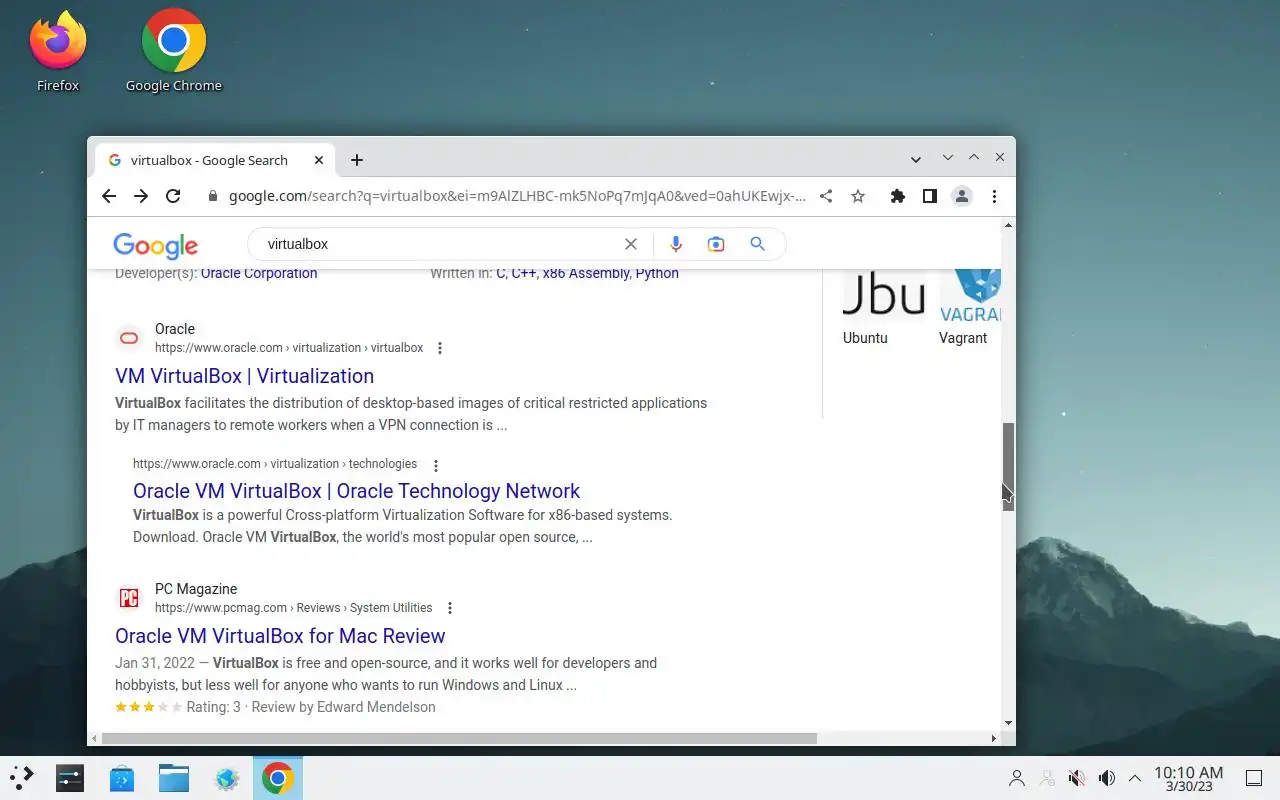Viewport: 1280px width, 800px height.
Task: Open the x86 Assembly language link
Action: 586,274
